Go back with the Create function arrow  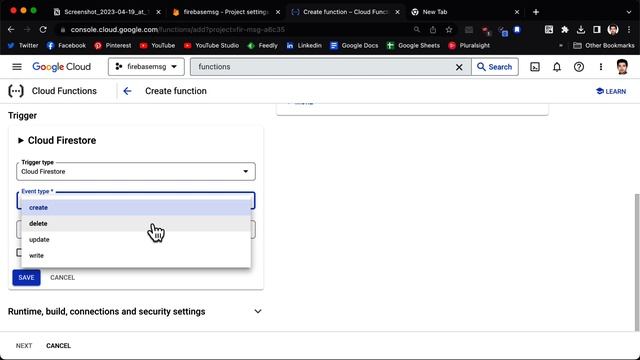point(127,91)
